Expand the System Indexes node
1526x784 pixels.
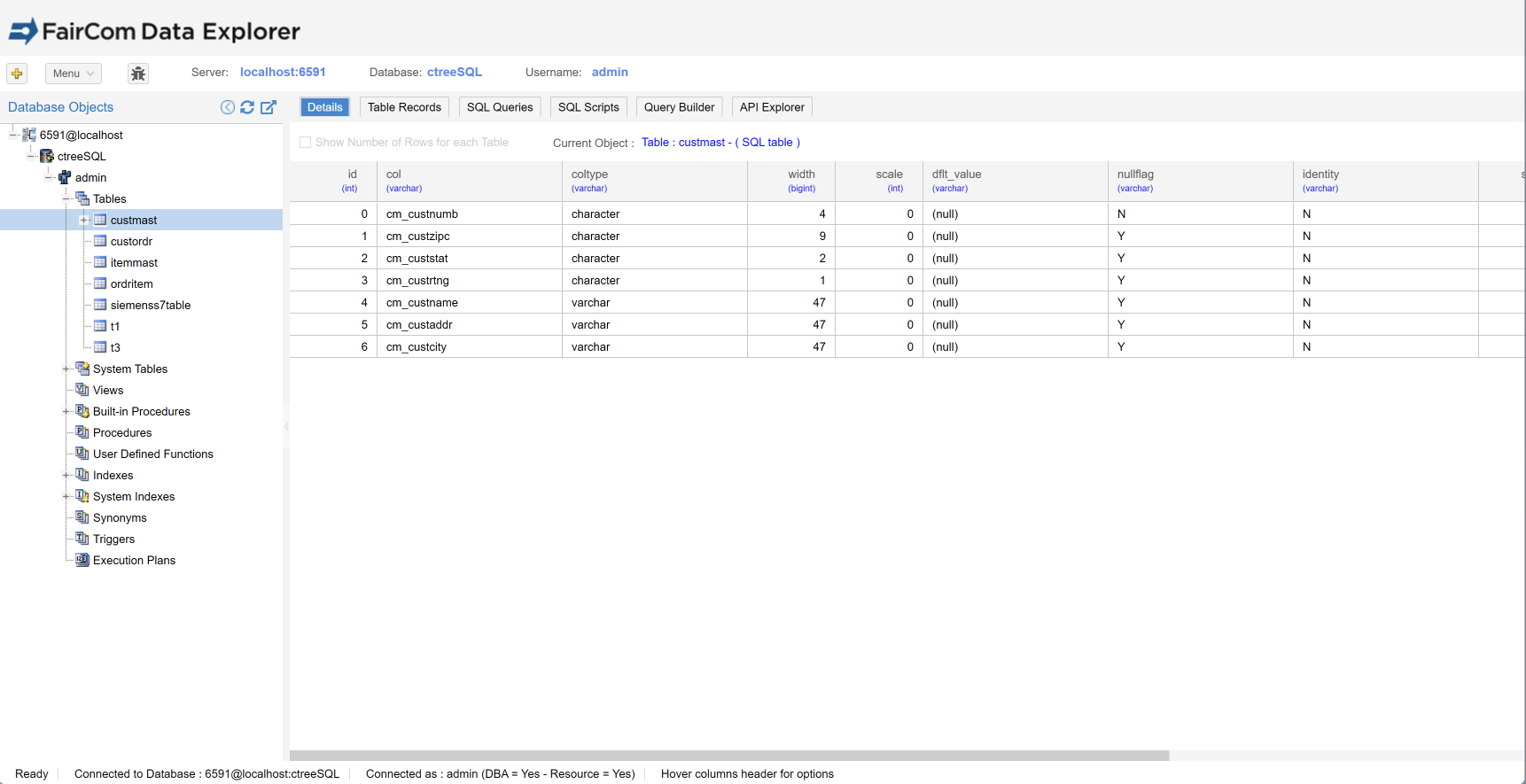(x=66, y=496)
